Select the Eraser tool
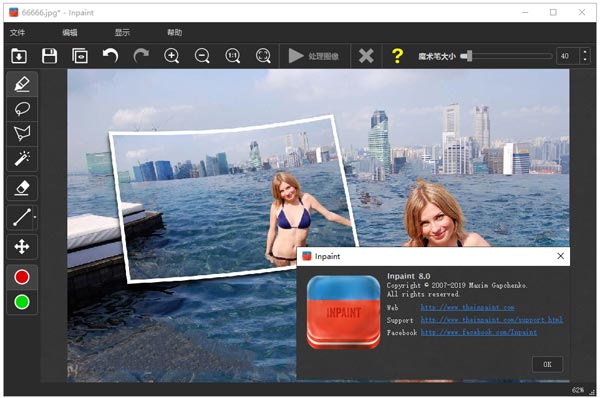 (x=22, y=188)
